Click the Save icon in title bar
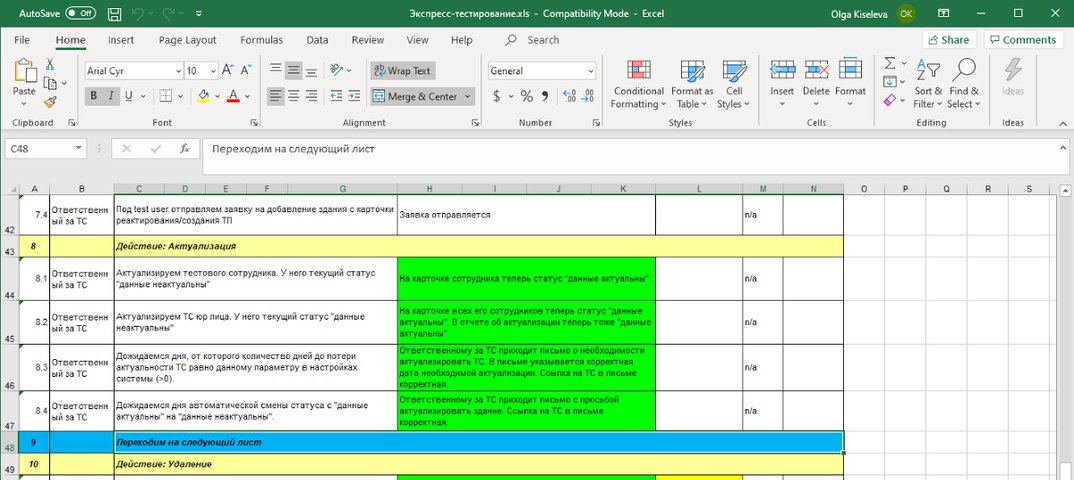Screen dimensions: 1074x480 coord(115,13)
